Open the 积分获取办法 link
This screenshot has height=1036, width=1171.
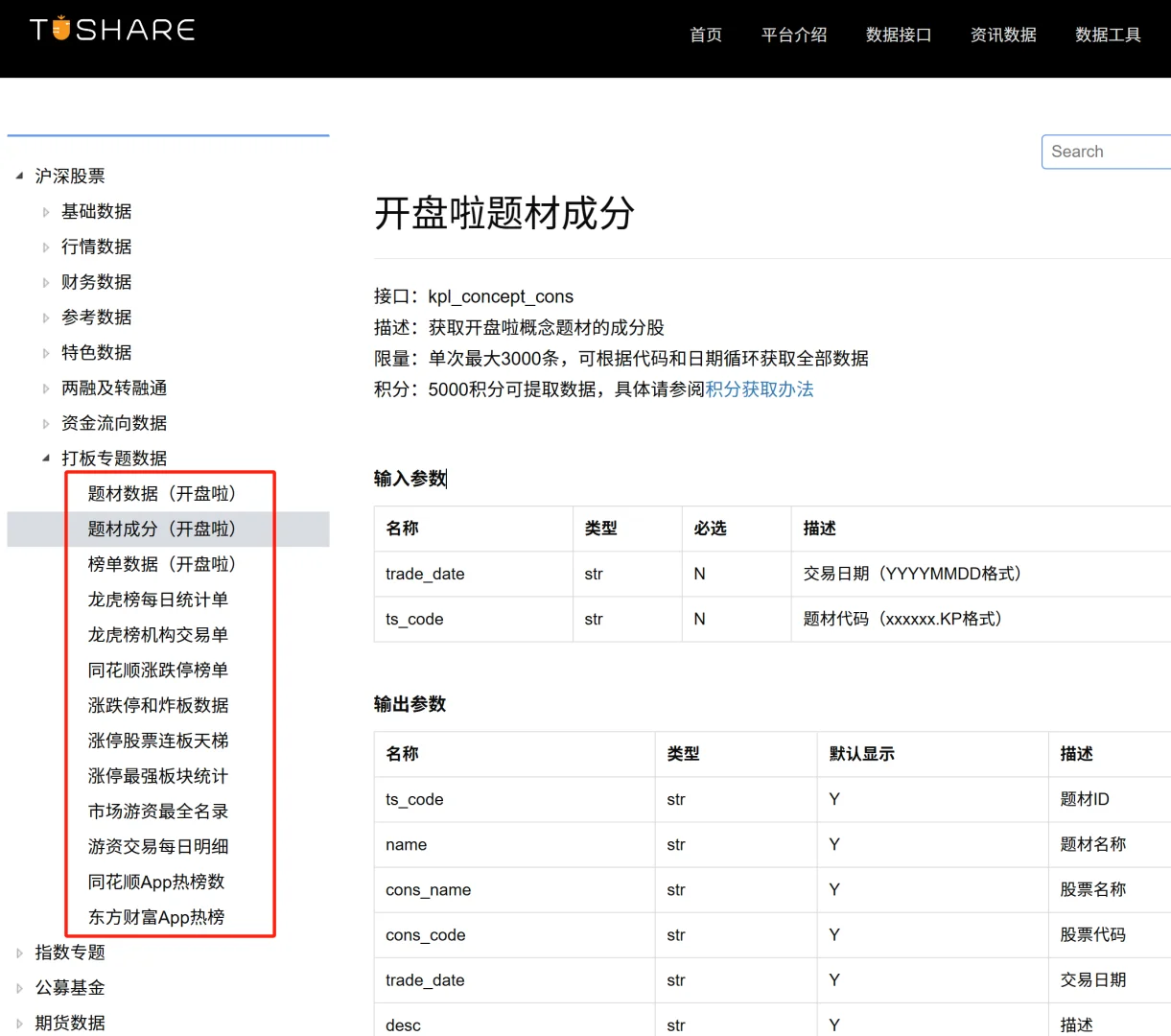click(759, 388)
